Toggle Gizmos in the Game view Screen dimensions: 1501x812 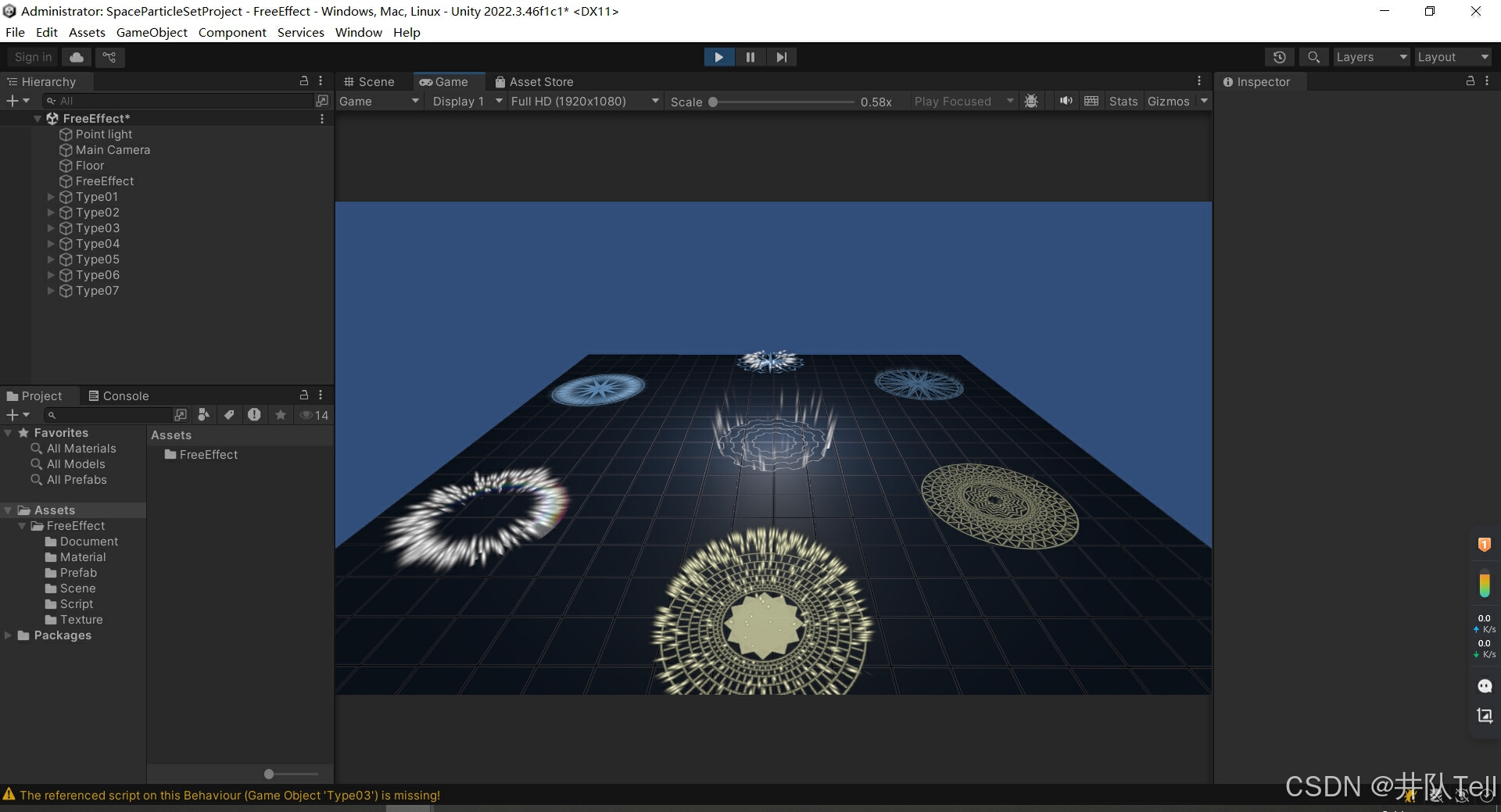point(1168,101)
